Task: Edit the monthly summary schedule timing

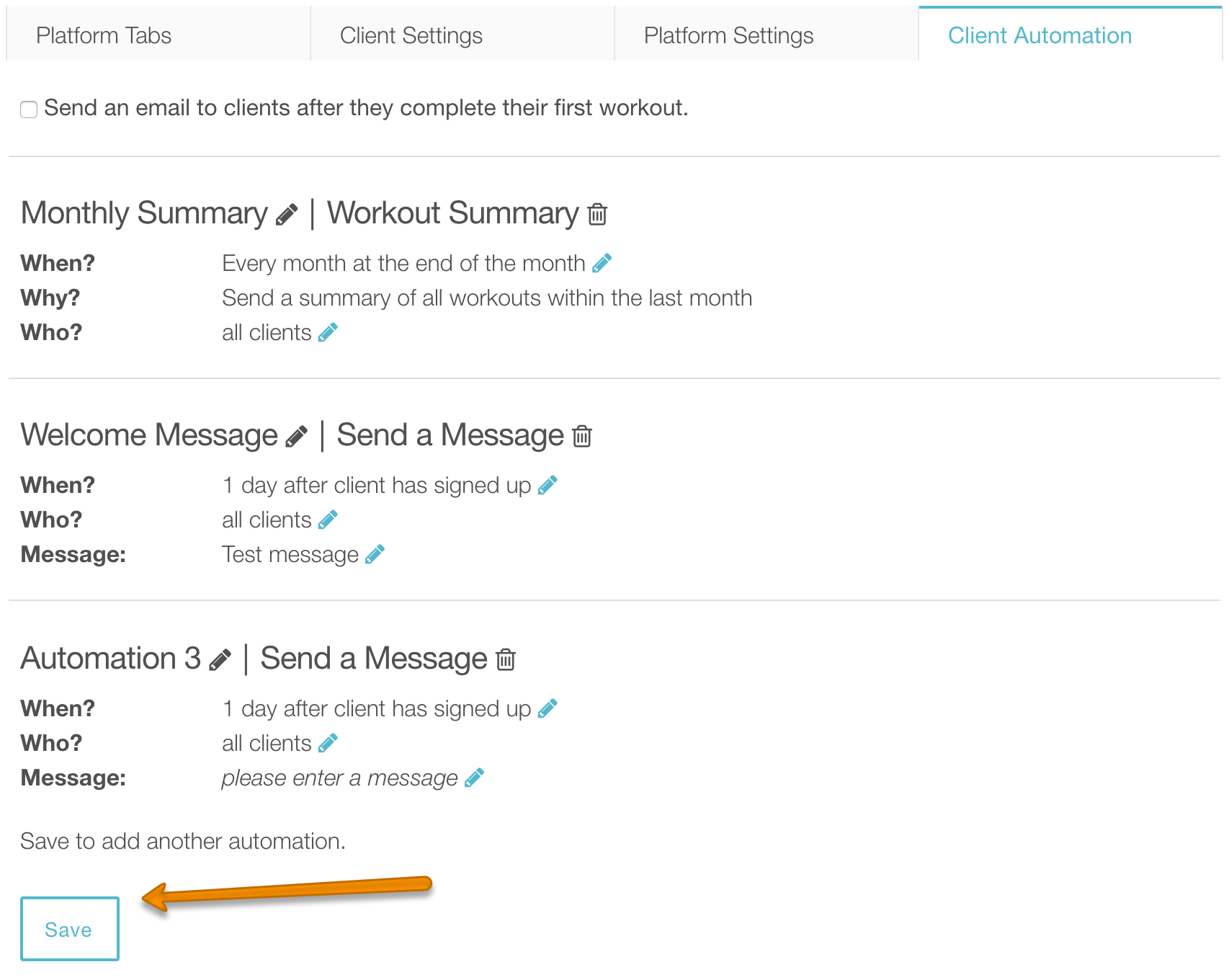Action: click(602, 264)
